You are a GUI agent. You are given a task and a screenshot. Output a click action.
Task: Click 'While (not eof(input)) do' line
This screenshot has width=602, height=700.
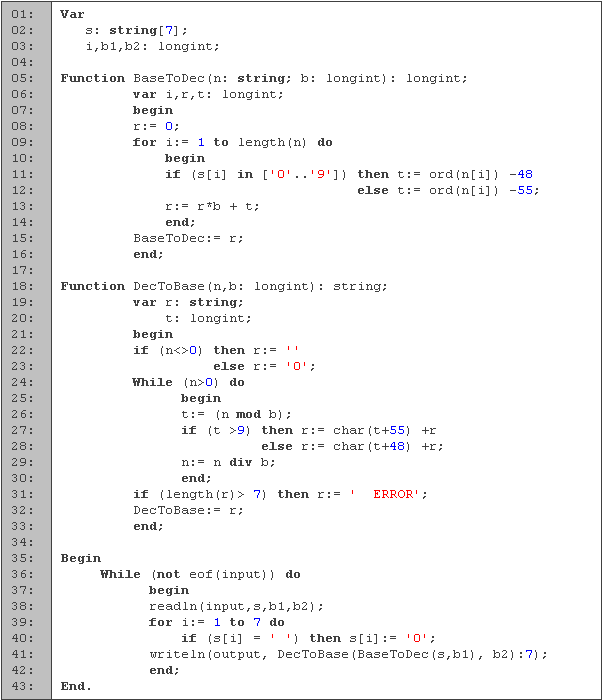tap(201, 575)
